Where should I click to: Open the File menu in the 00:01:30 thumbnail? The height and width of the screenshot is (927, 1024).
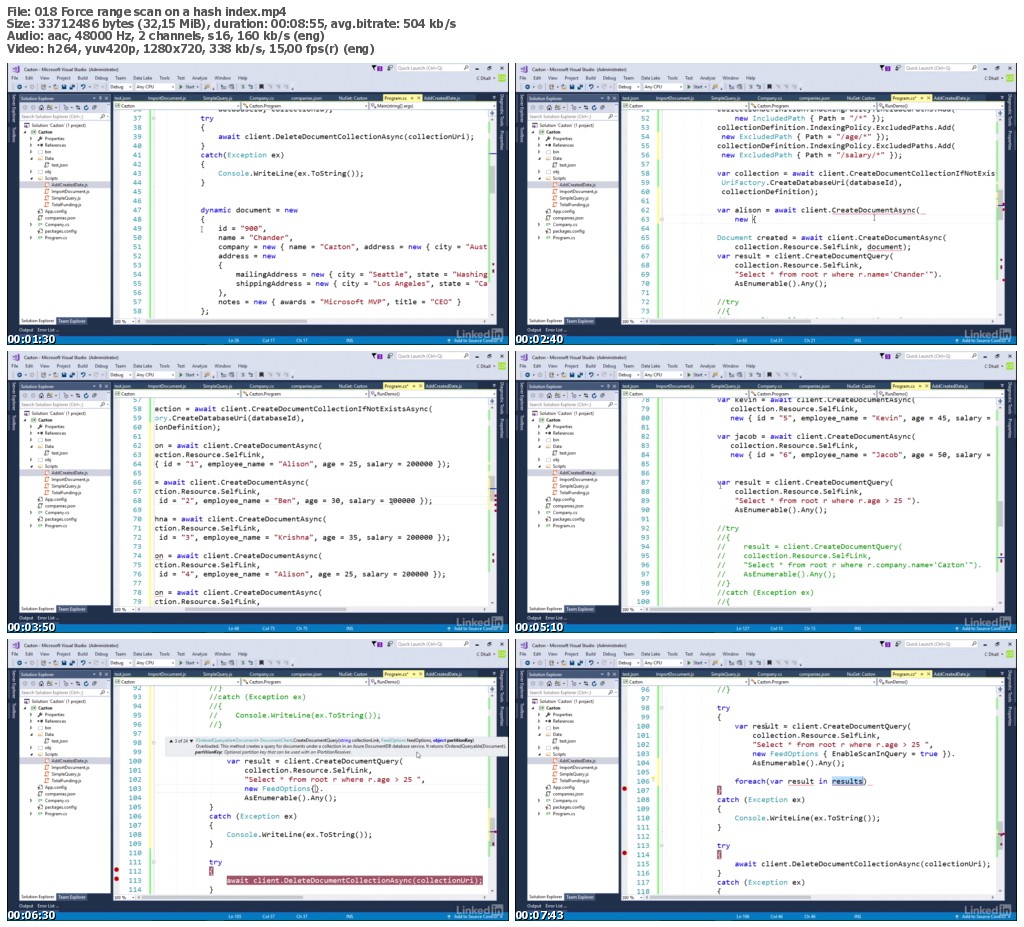14,78
